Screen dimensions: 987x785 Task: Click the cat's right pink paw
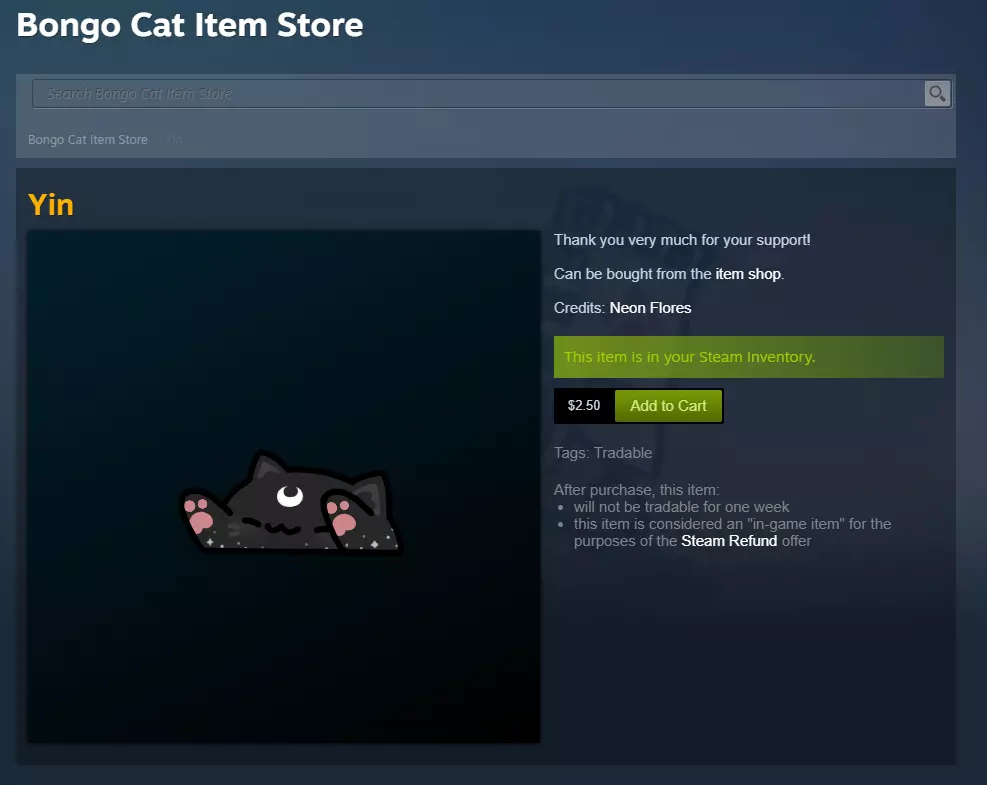pos(343,520)
